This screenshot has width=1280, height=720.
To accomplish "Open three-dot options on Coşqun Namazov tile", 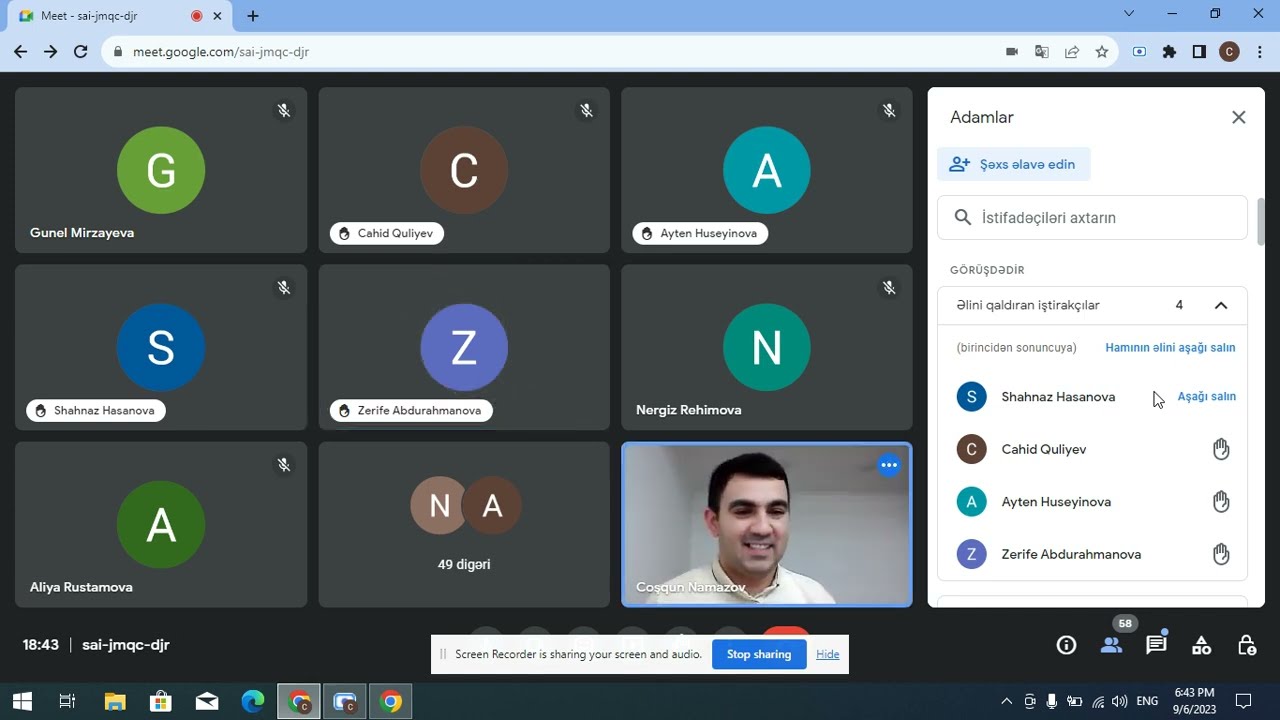I will (889, 465).
